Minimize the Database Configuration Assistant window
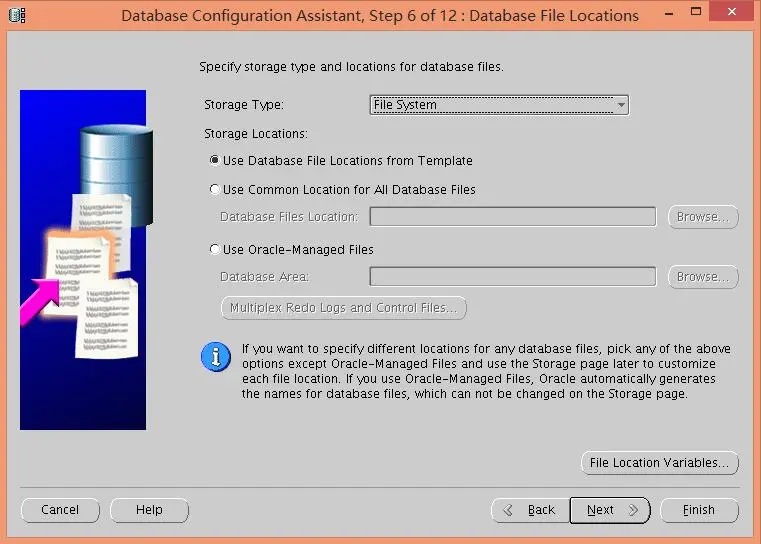This screenshot has width=761, height=544. (669, 13)
